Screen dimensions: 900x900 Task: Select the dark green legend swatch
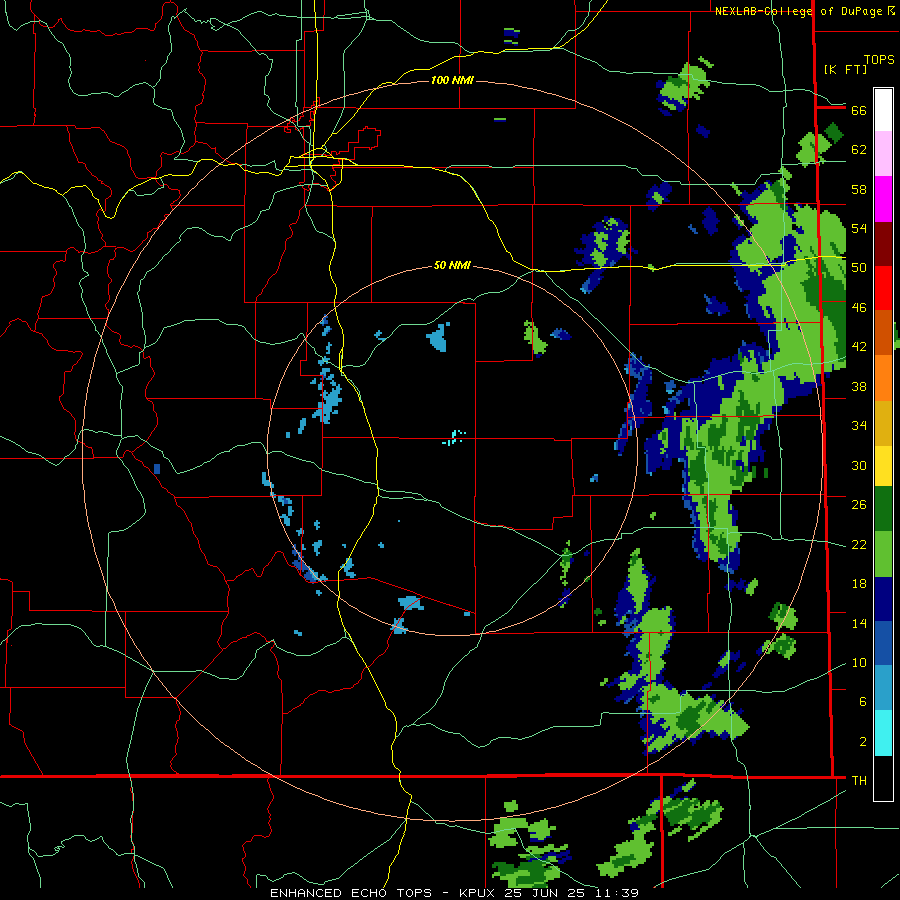click(x=883, y=509)
